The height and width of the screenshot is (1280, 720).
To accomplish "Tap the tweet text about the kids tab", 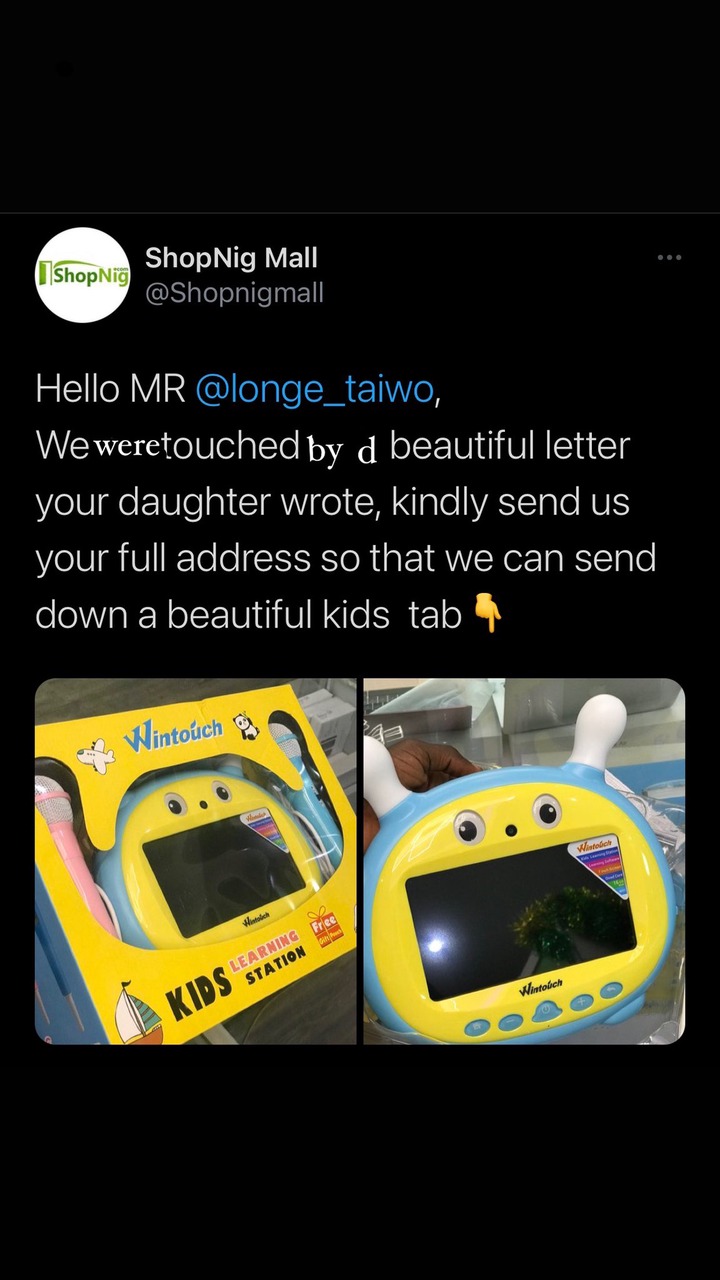I will click(x=345, y=502).
